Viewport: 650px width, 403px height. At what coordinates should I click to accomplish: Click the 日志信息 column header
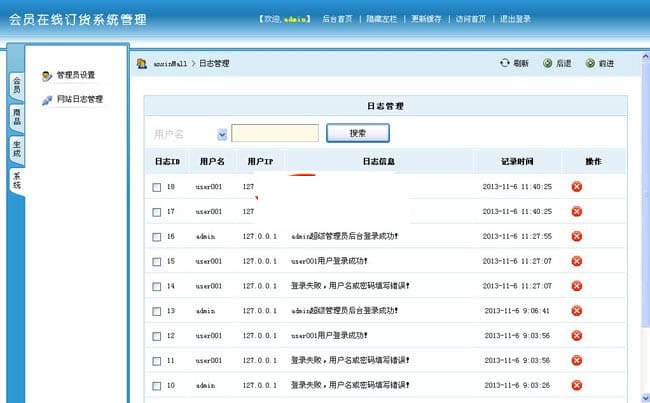(x=378, y=161)
